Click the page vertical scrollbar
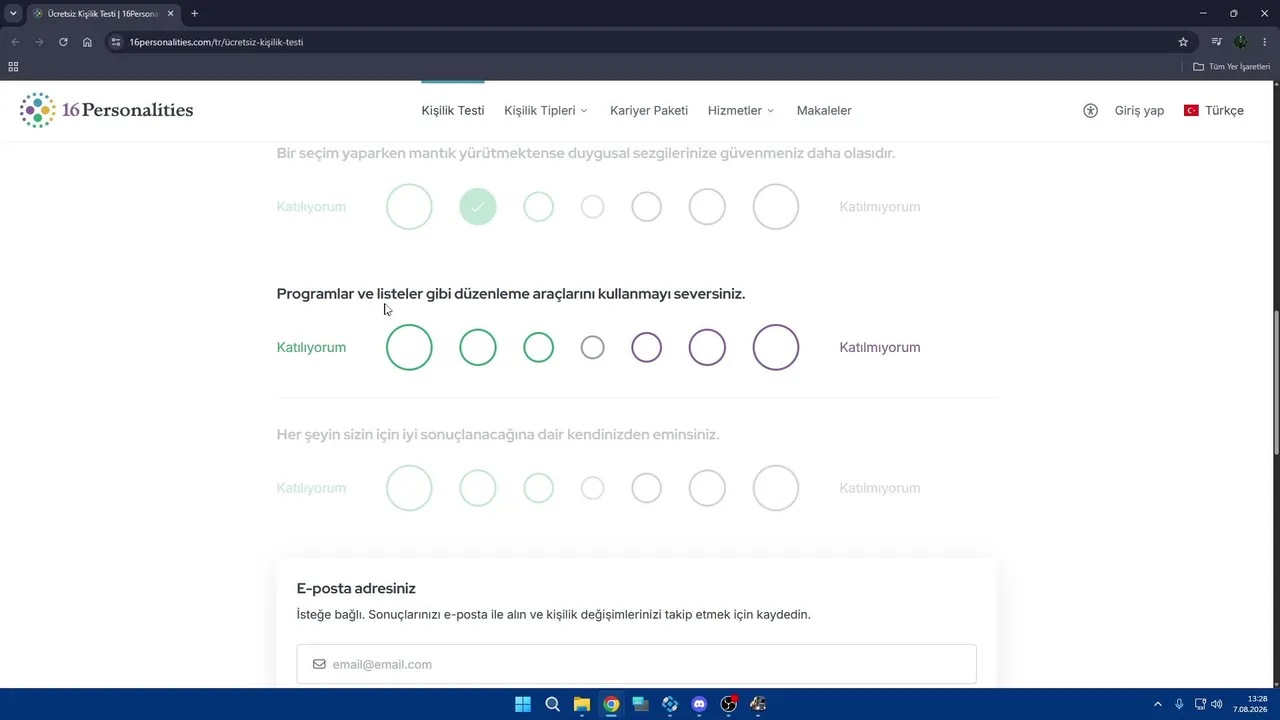Screen dimensions: 1280x720 (1275, 384)
